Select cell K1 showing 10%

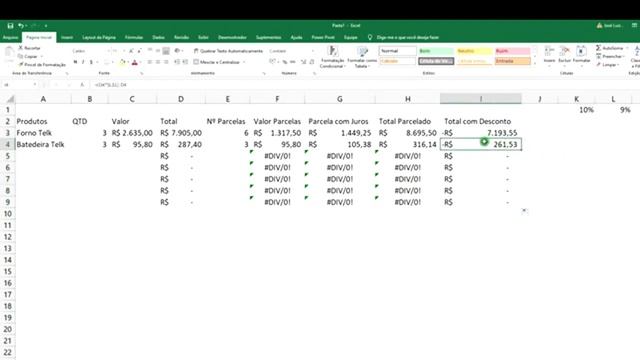click(576, 110)
